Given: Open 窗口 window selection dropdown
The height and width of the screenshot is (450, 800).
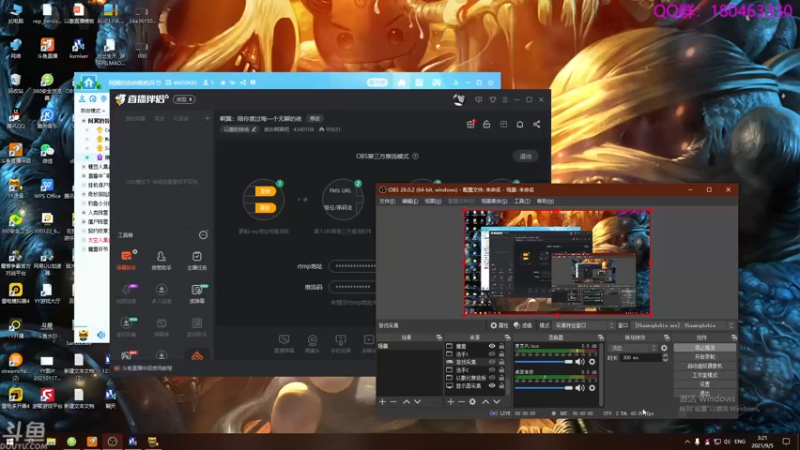Looking at the screenshot, I should [x=683, y=325].
